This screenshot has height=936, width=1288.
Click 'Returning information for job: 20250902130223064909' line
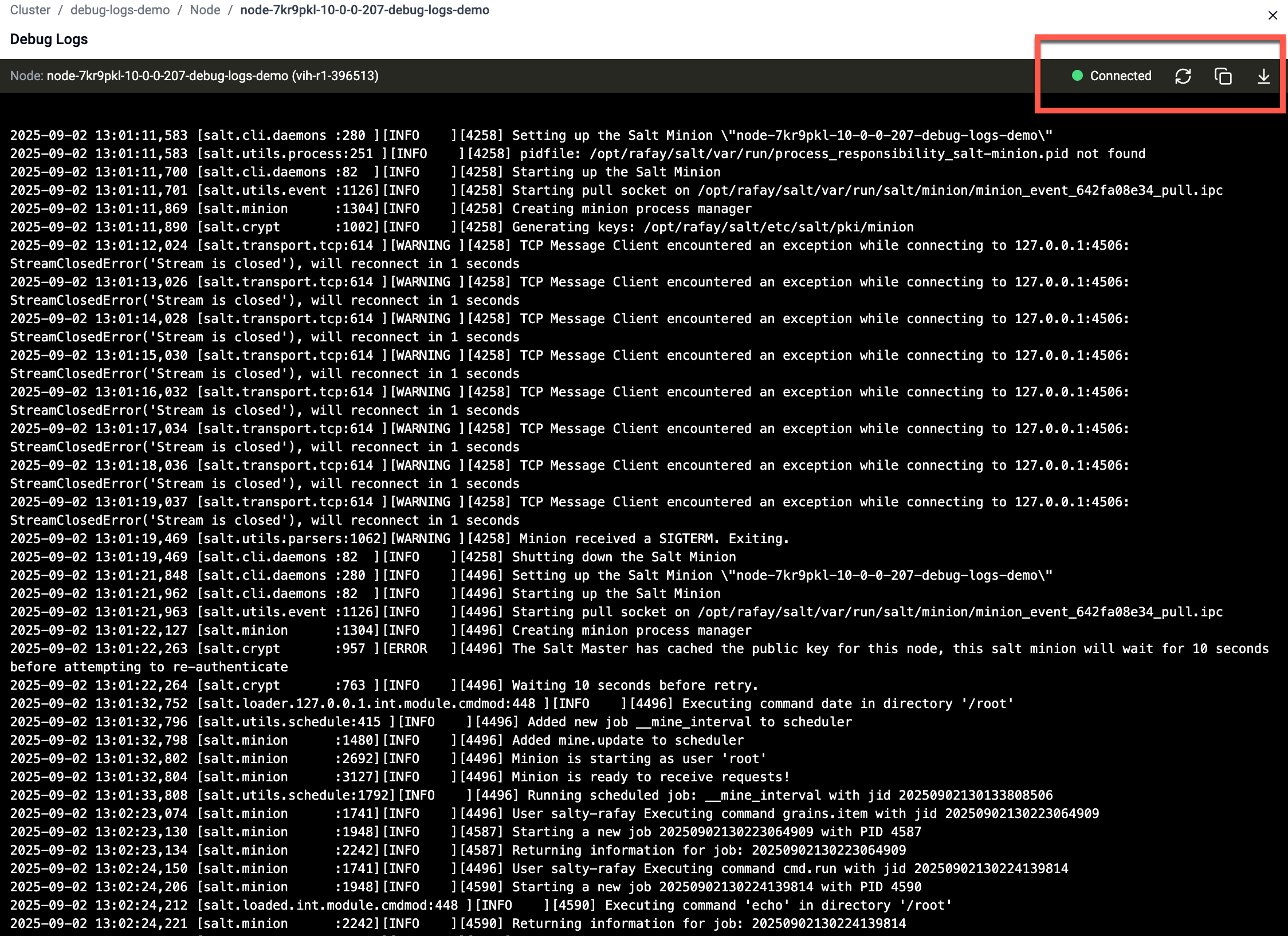tap(458, 850)
